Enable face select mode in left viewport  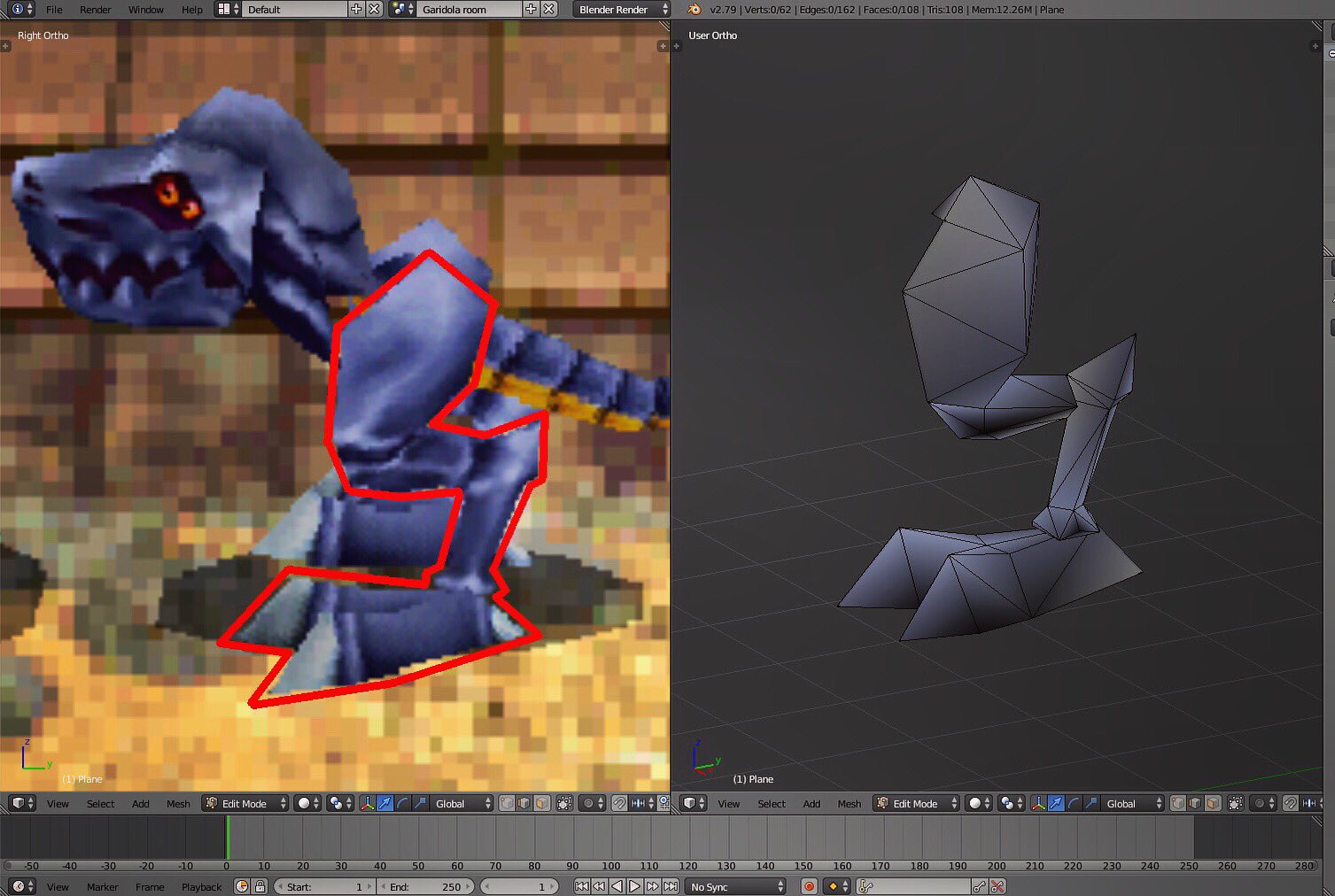pos(541,803)
